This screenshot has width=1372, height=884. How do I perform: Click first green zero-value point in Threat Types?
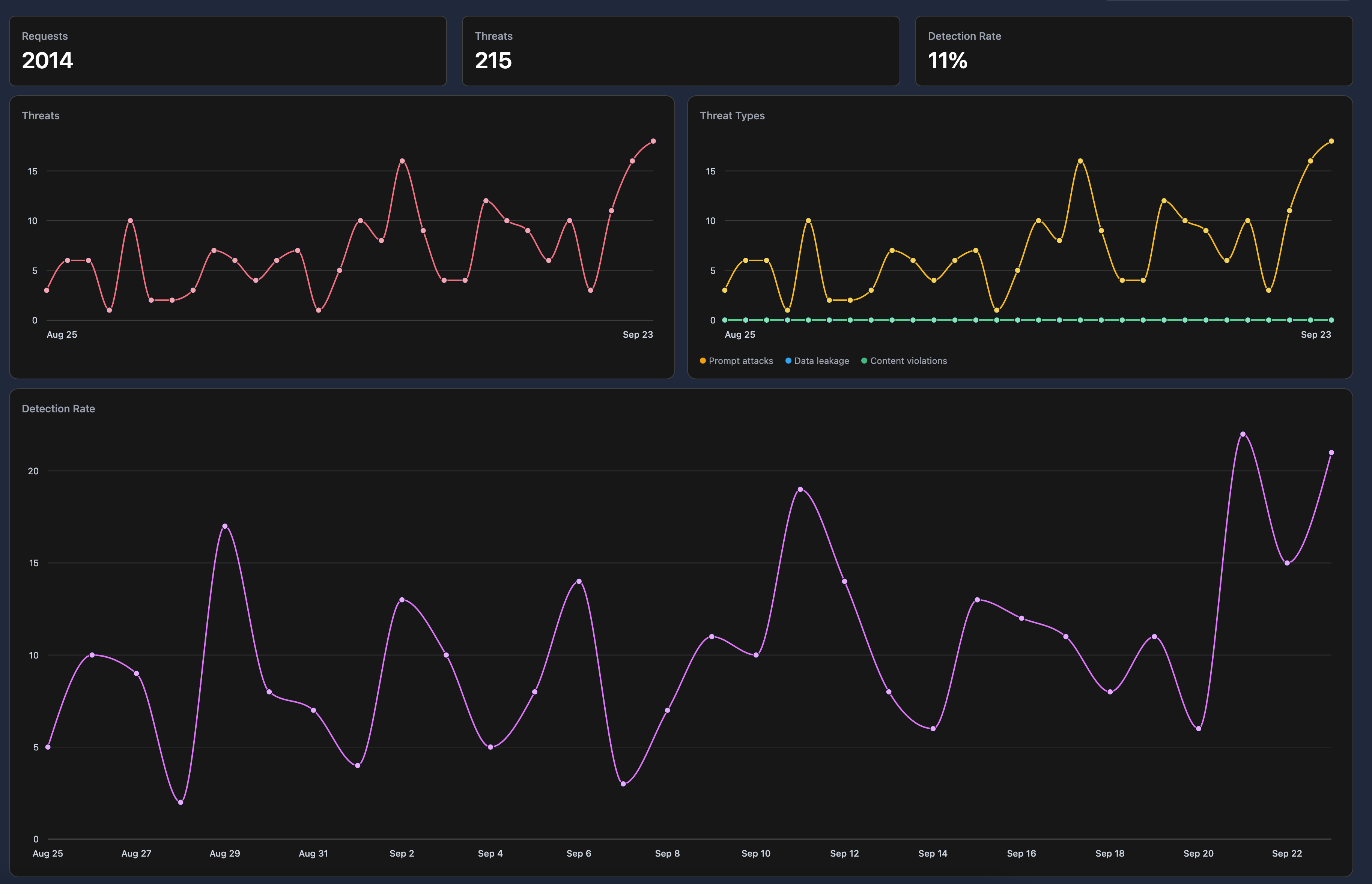tap(724, 320)
